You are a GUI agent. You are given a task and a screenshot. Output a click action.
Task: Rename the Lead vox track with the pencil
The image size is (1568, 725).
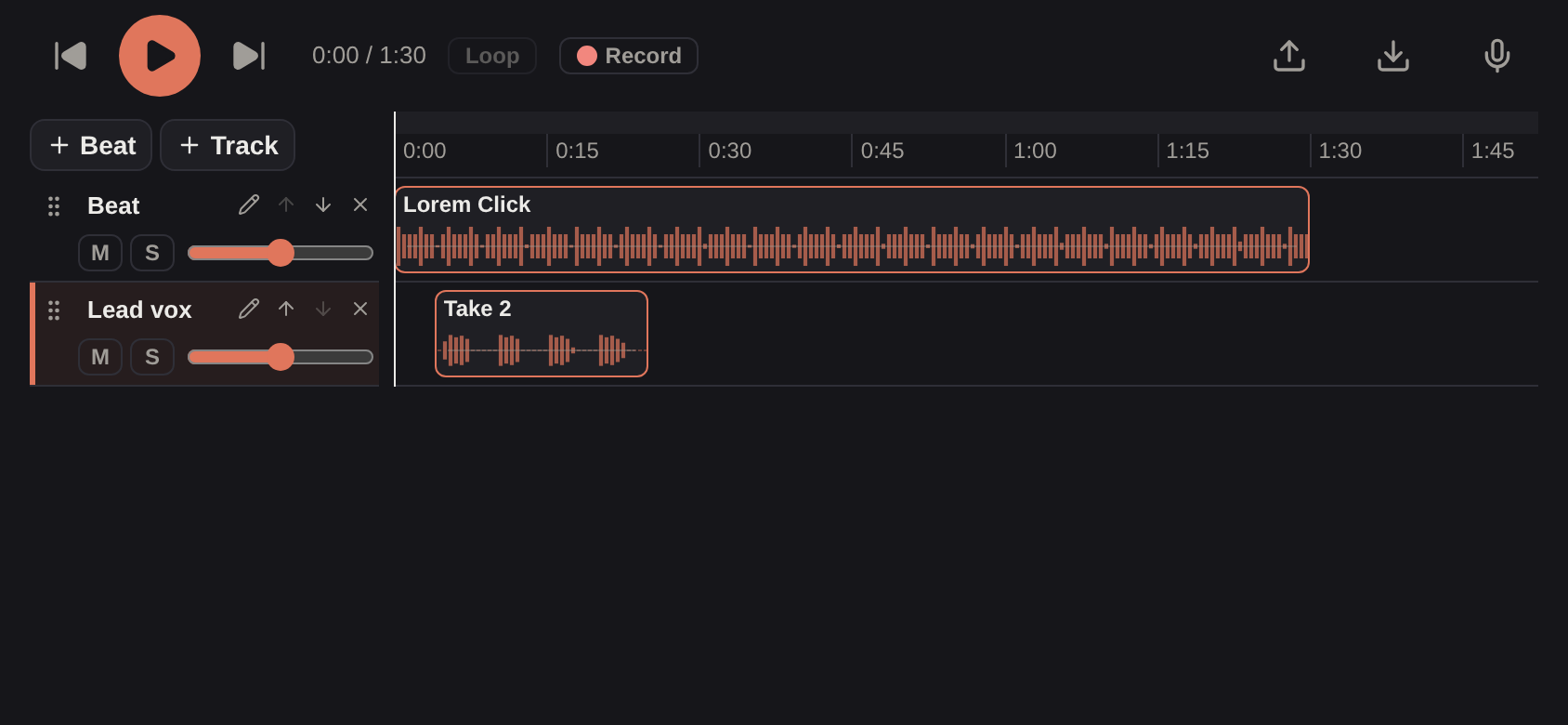[x=249, y=309]
